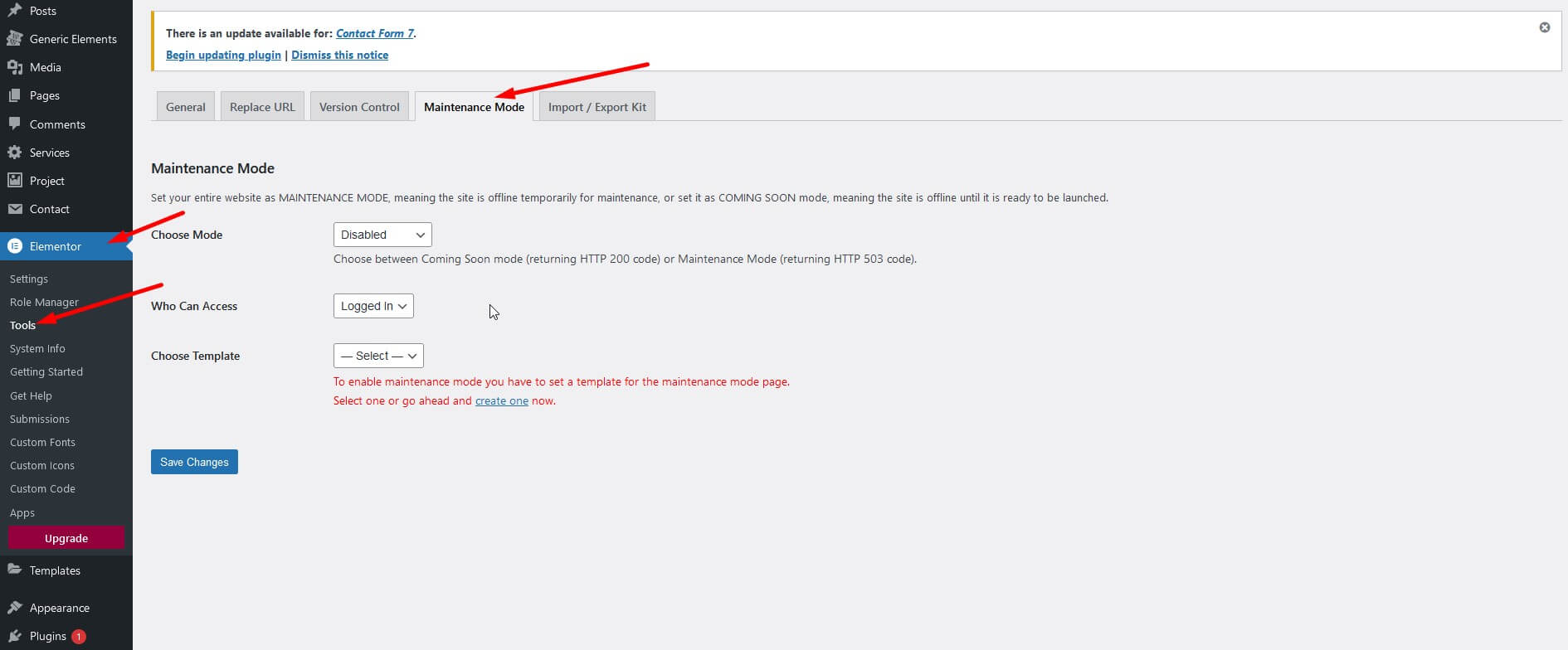Open the Choose Template select dropdown
Viewport: 1568px width, 650px height.
pos(377,356)
